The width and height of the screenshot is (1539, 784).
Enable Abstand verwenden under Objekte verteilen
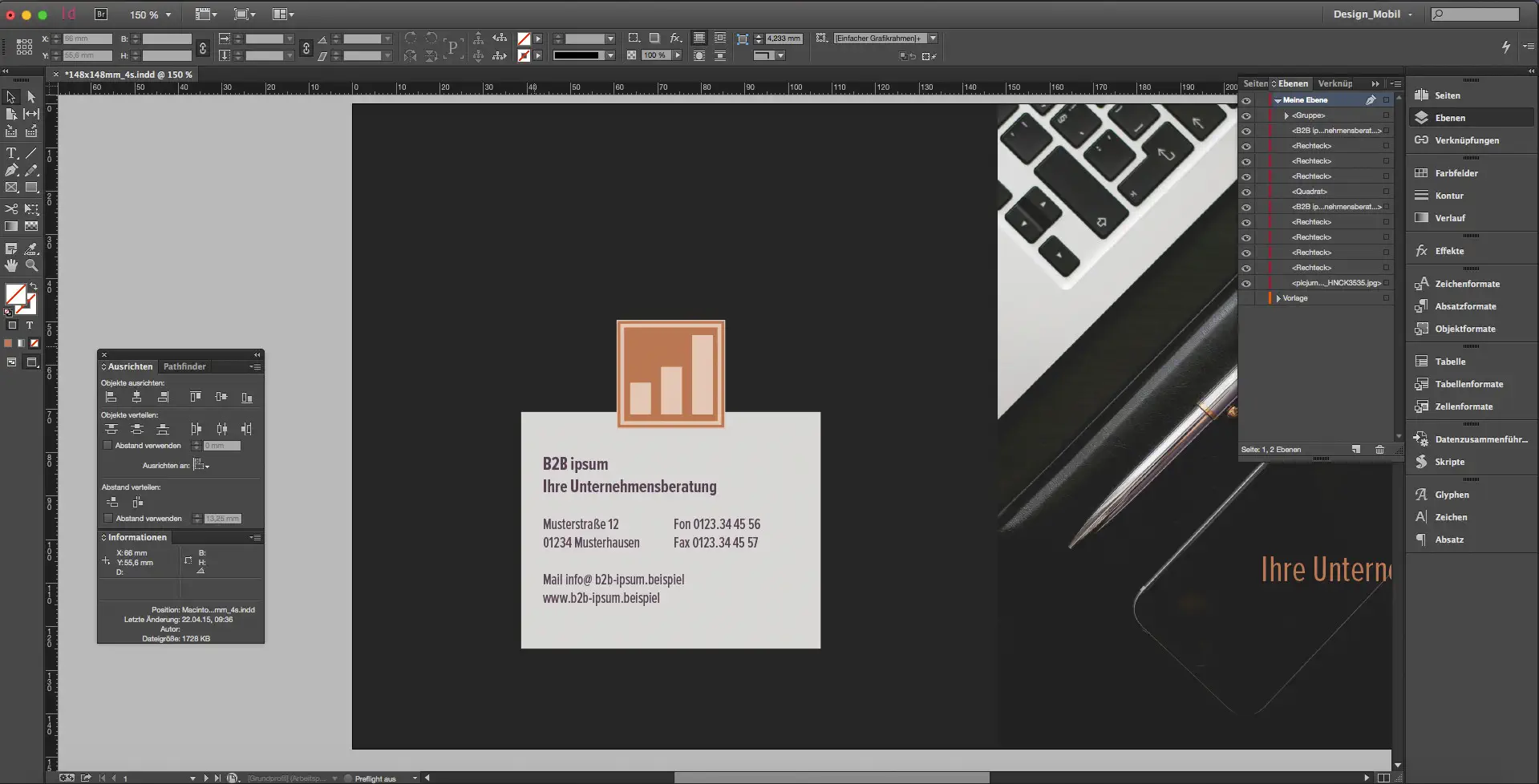click(x=107, y=446)
